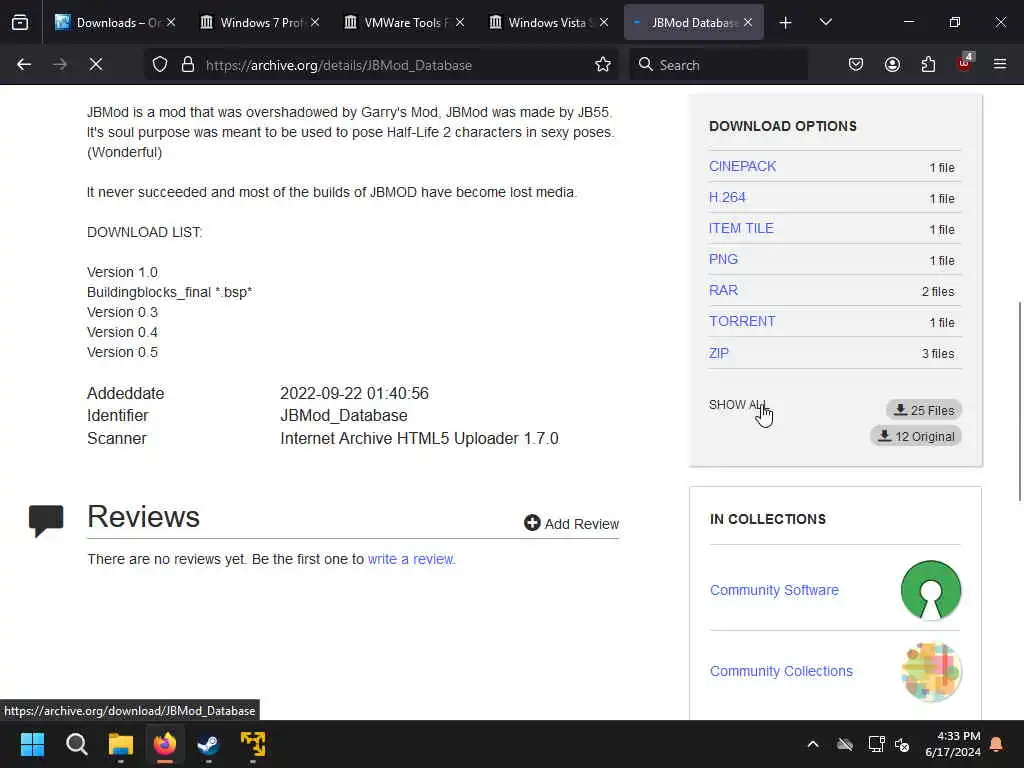Close the VMWare Tools tab
Screen dimensions: 1024x768
pyautogui.click(x=460, y=22)
